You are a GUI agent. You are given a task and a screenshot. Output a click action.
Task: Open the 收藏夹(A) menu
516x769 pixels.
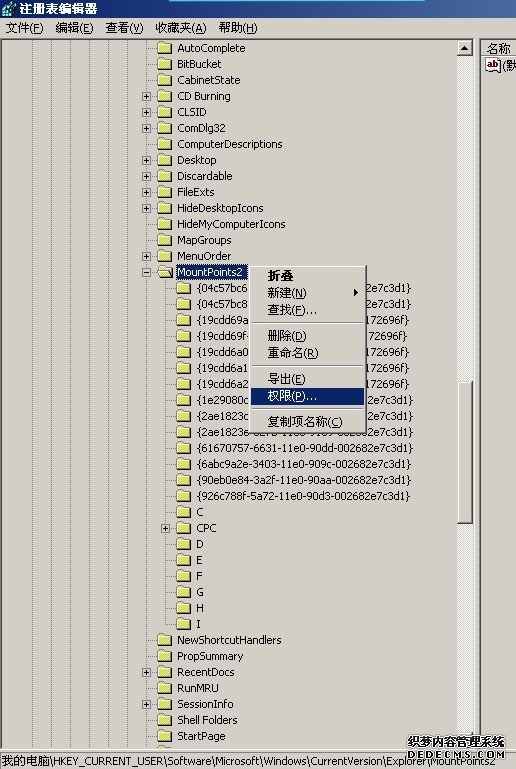tap(181, 28)
